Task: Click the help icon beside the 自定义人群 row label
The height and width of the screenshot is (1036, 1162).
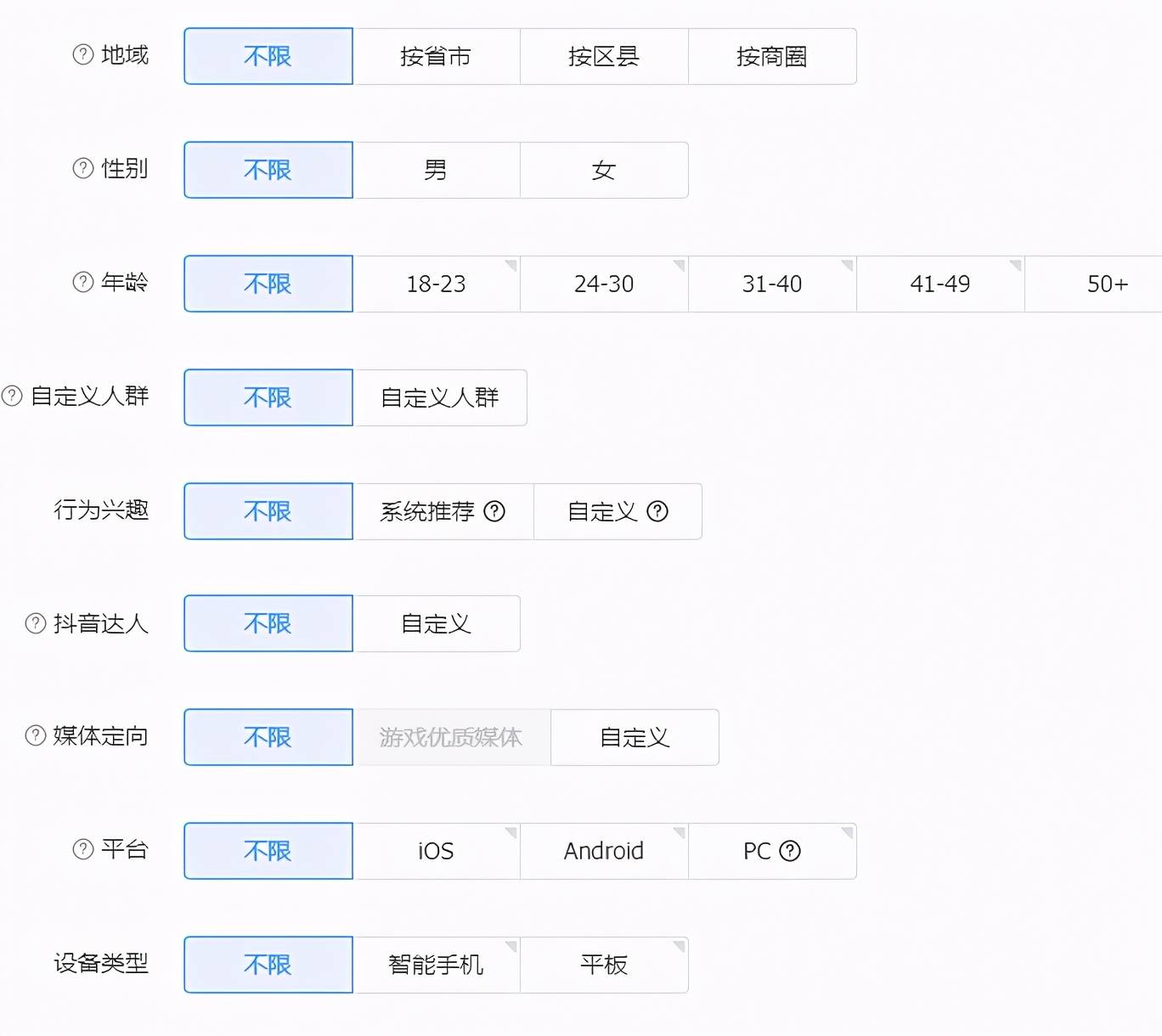Action: (12, 396)
